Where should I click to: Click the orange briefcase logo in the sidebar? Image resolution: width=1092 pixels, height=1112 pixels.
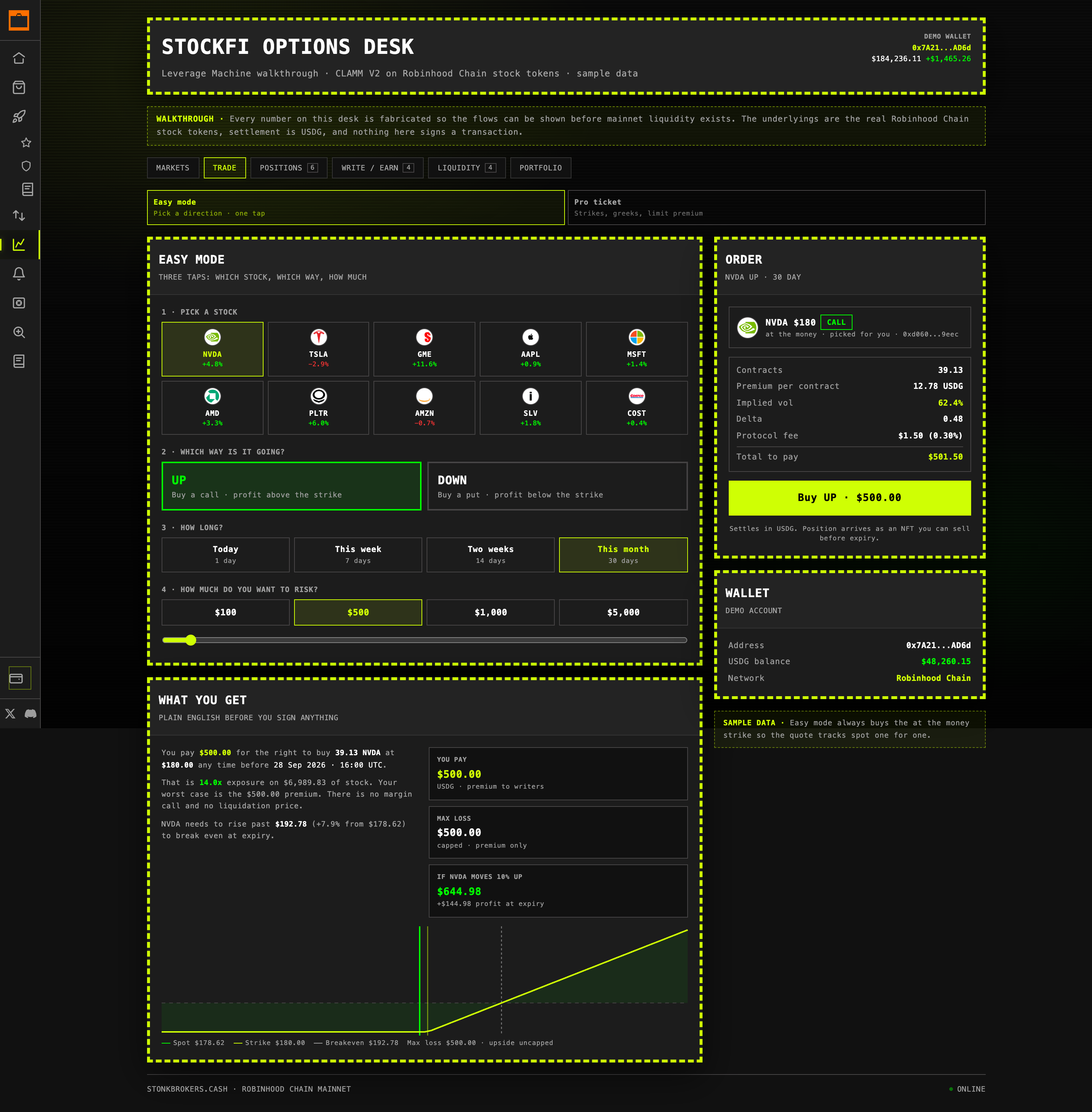click(x=19, y=21)
